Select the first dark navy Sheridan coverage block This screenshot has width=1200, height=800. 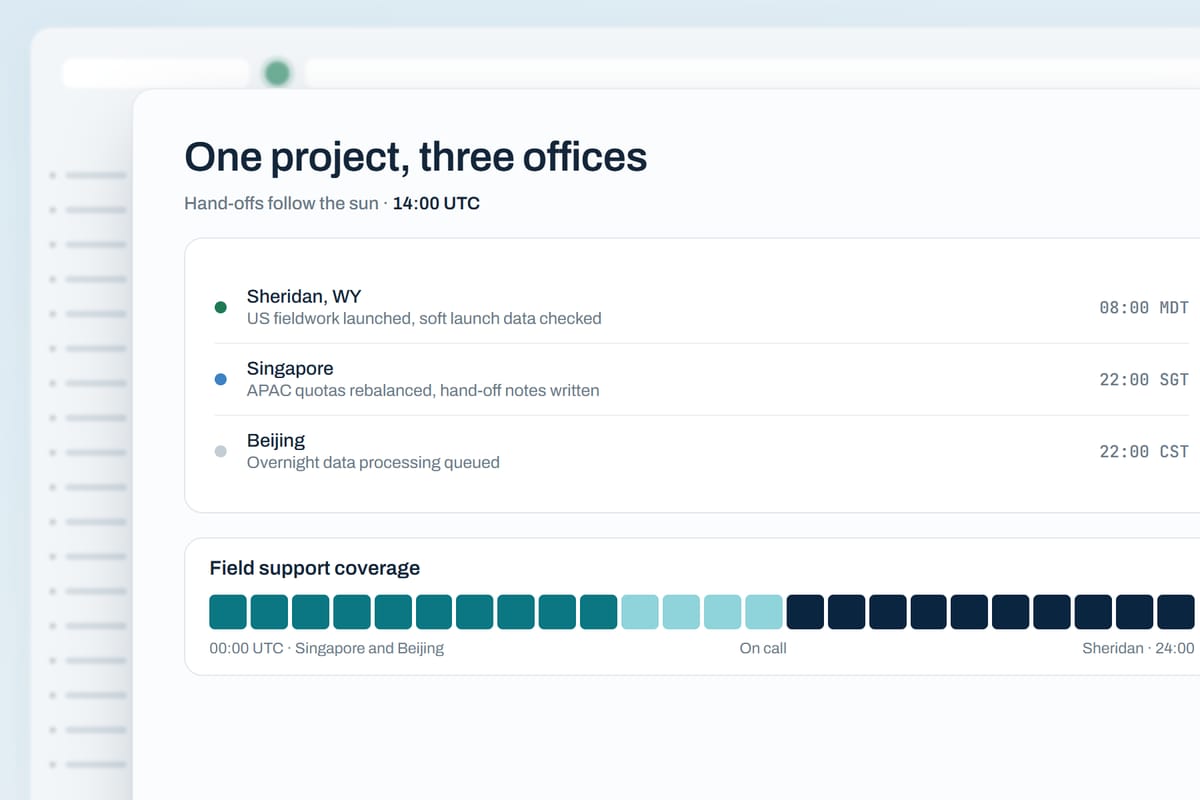click(805, 612)
